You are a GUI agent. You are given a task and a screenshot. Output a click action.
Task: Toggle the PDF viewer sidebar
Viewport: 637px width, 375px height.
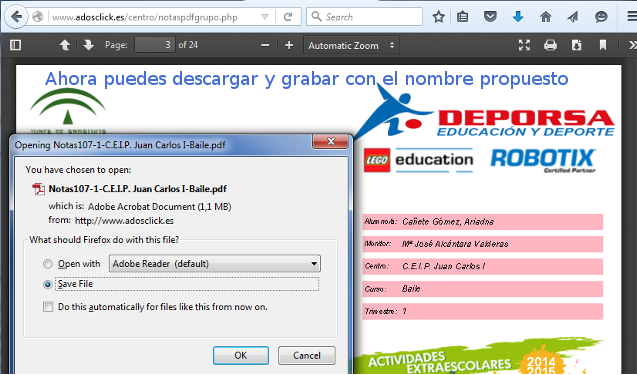[x=15, y=45]
